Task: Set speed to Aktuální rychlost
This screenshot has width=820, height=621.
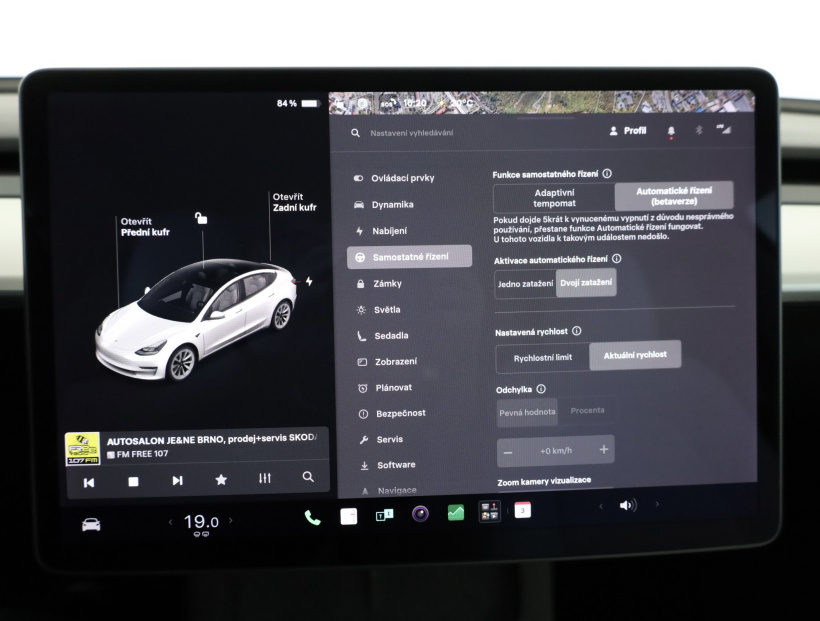Action: coord(635,355)
